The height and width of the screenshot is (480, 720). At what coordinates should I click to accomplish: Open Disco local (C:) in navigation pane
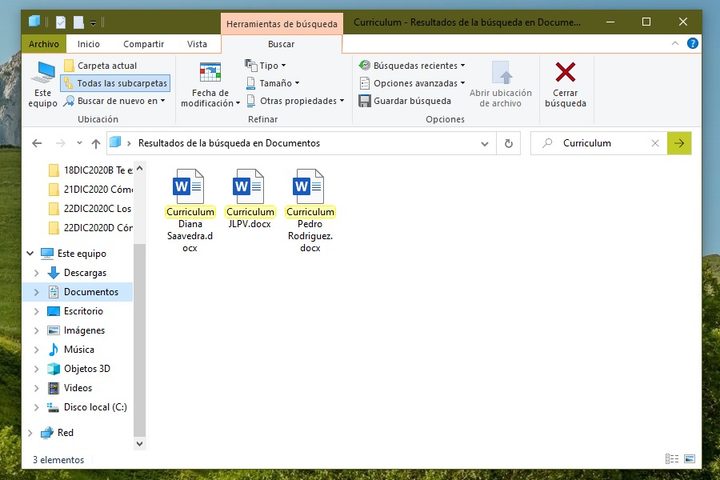(87, 407)
